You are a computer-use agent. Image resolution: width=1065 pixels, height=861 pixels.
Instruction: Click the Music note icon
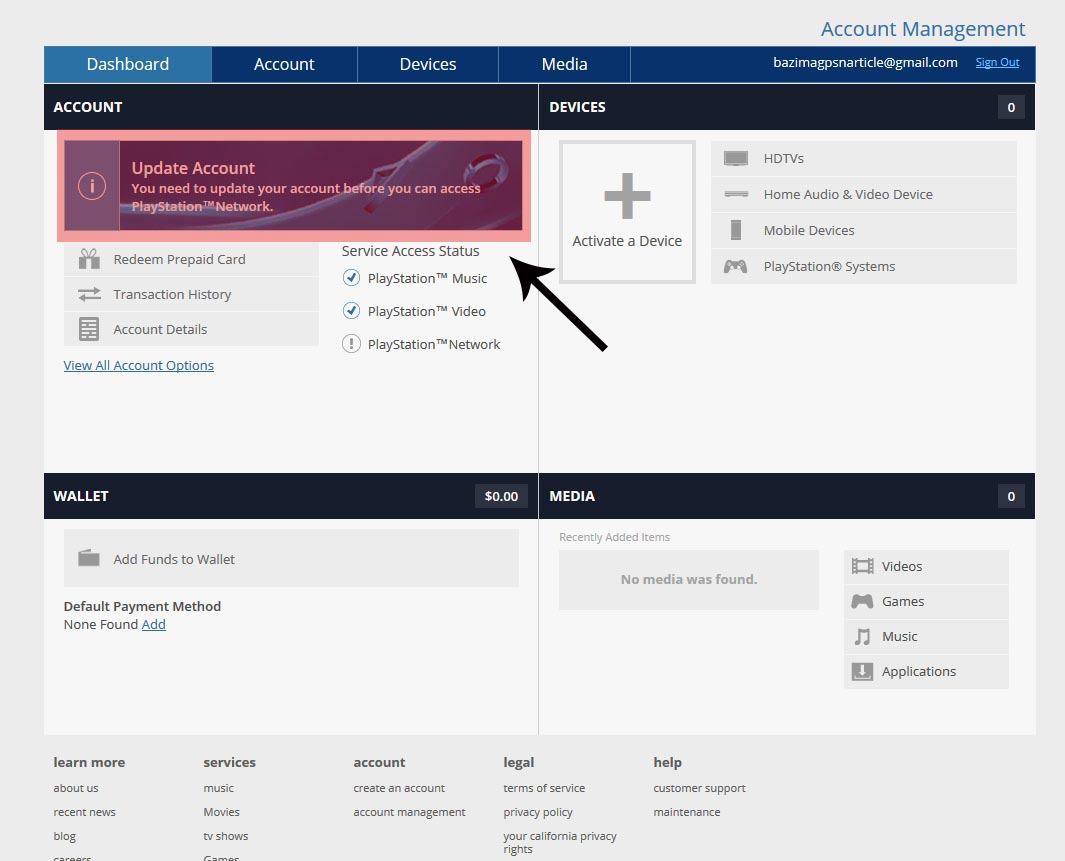[x=862, y=637]
